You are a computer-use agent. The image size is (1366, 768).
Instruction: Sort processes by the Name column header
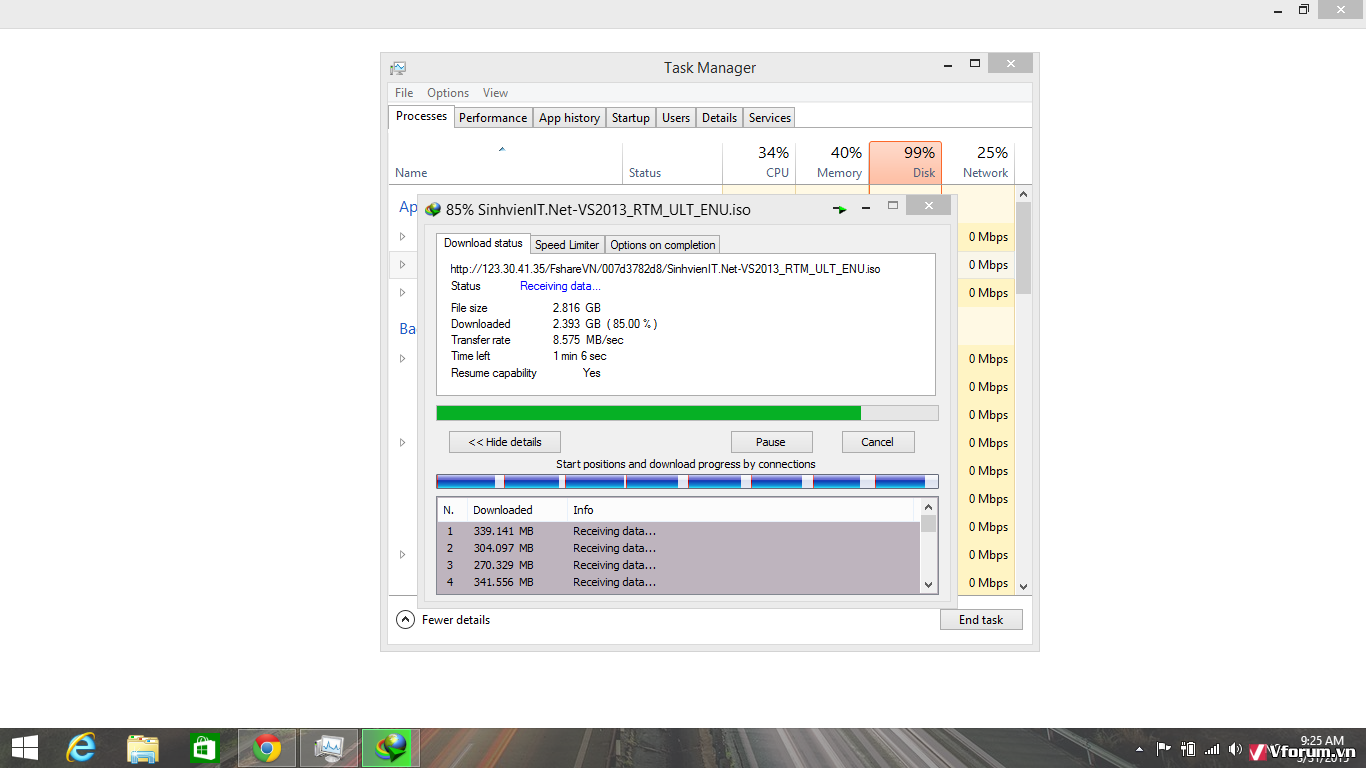(505, 162)
